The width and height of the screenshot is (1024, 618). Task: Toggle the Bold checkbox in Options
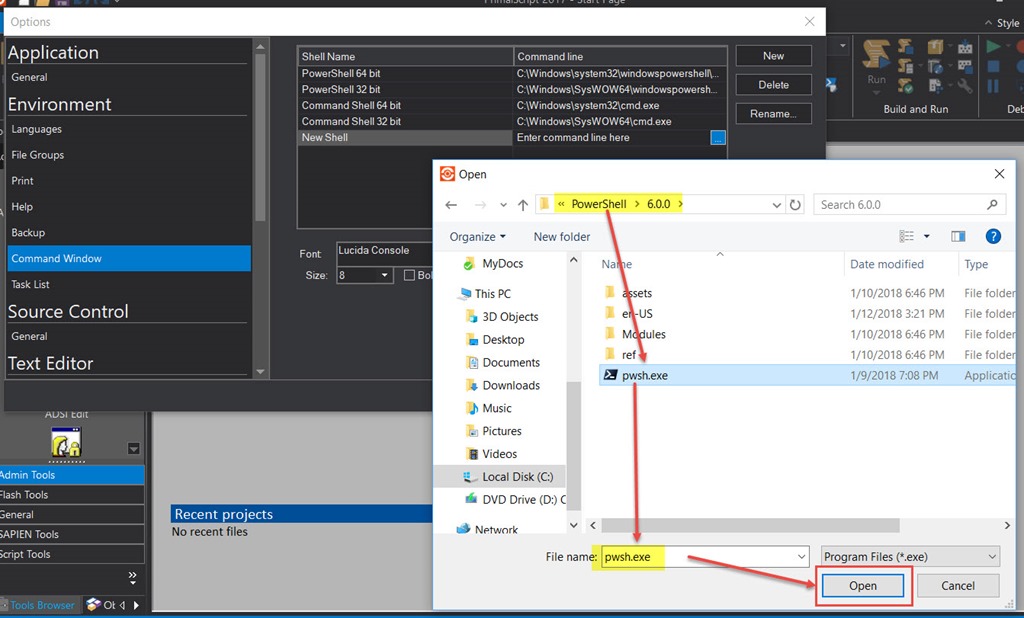[x=409, y=275]
